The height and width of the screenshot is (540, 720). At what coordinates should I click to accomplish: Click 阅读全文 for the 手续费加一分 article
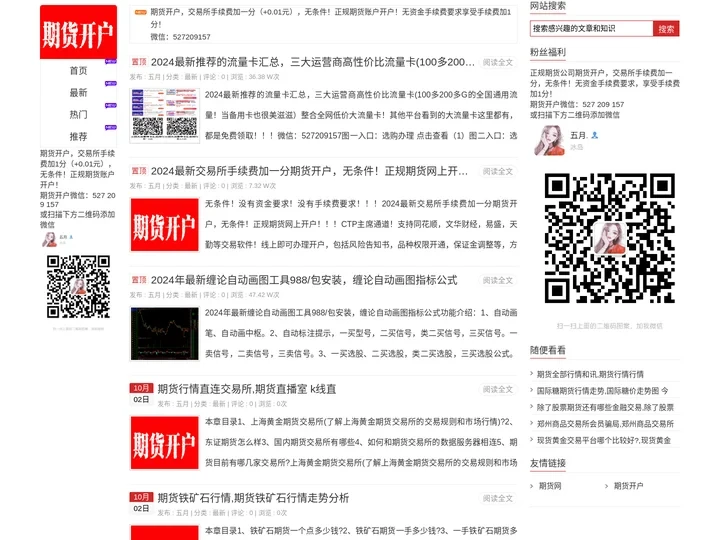coord(497,171)
